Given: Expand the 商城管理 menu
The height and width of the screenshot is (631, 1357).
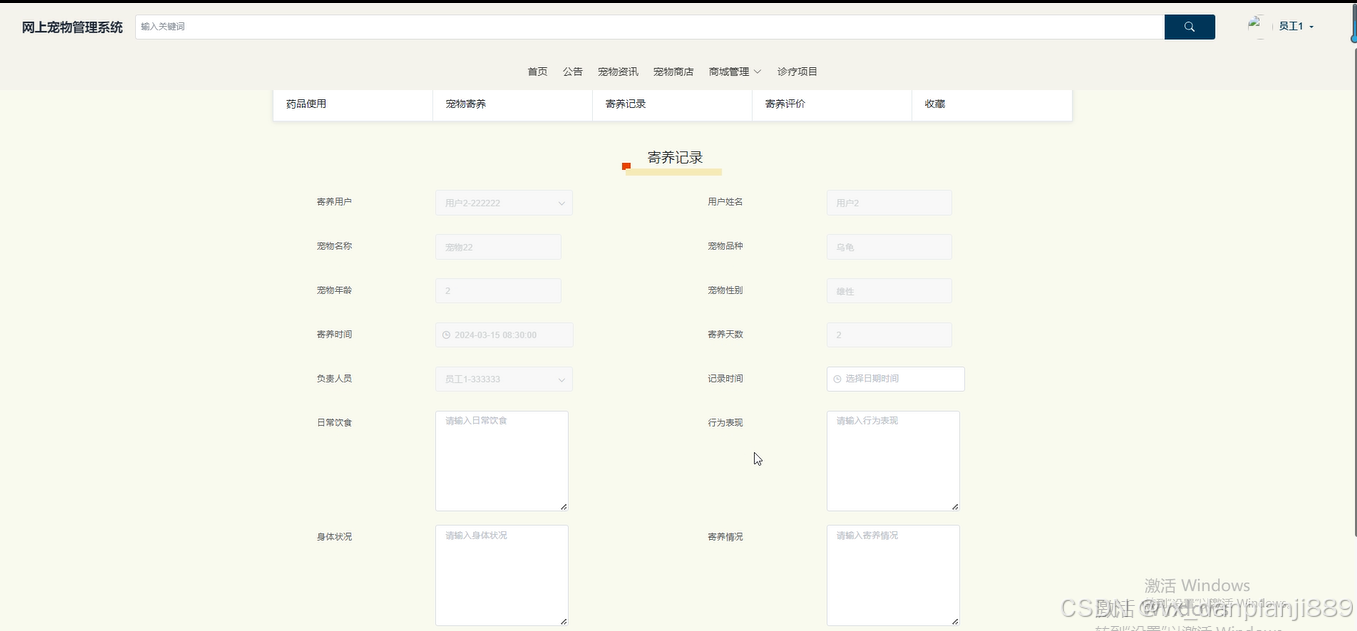Looking at the screenshot, I should [735, 72].
